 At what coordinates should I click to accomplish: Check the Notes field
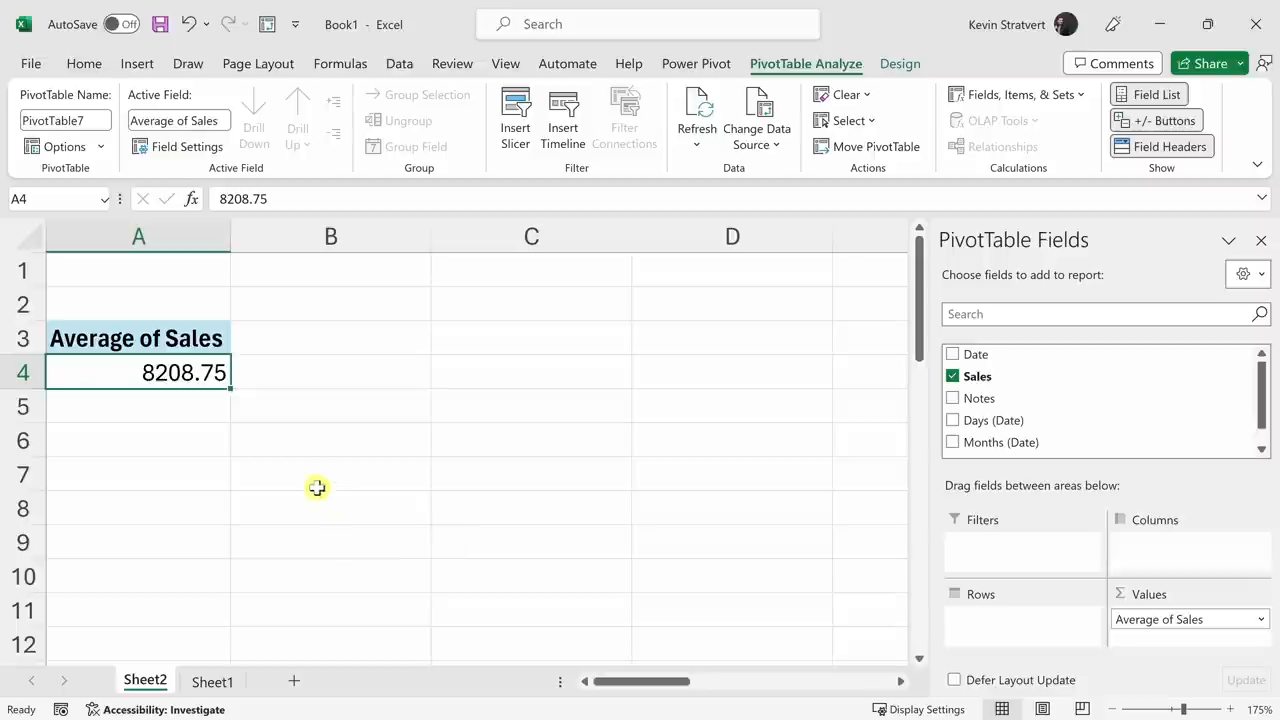pos(952,398)
